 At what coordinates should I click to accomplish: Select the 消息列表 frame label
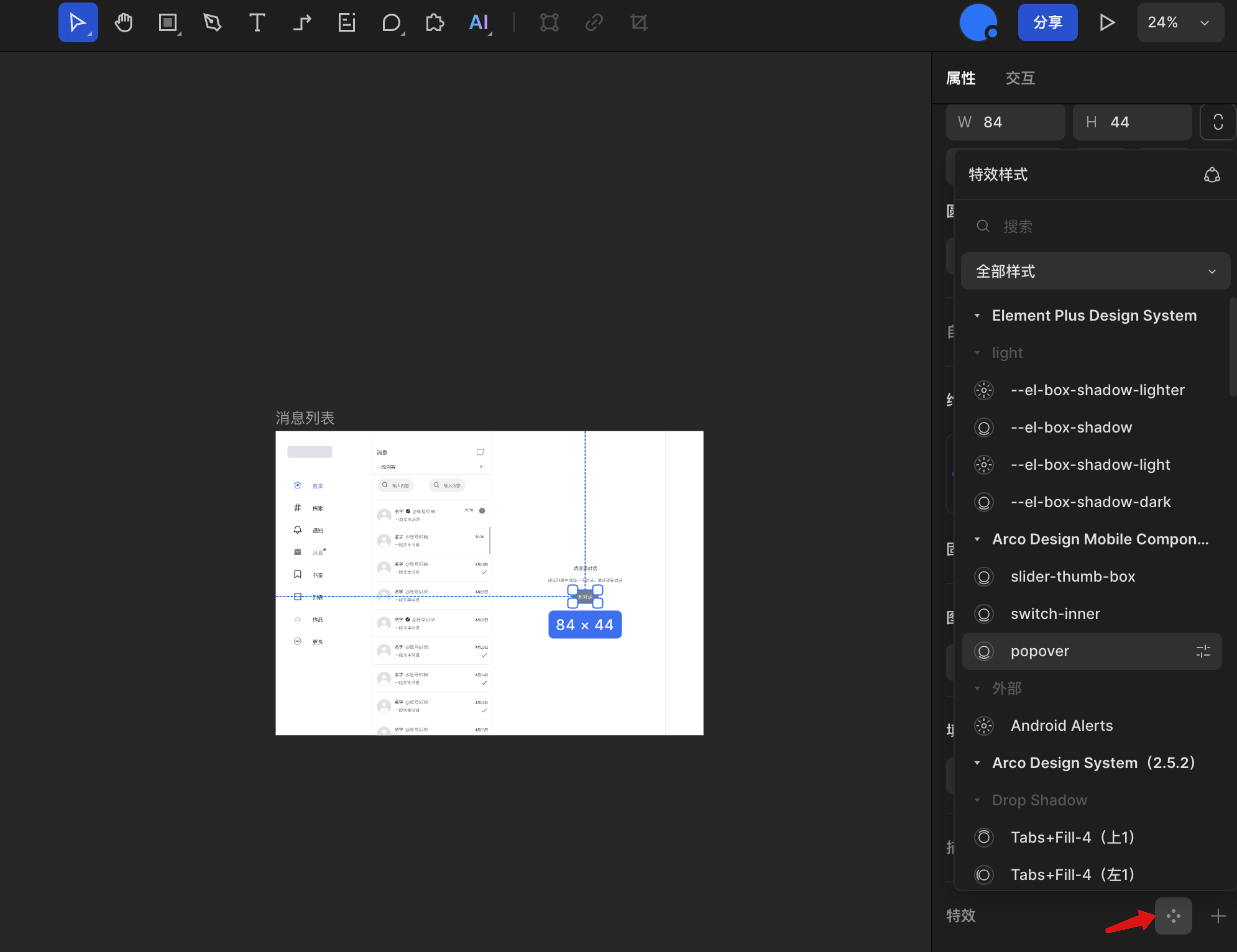305,418
